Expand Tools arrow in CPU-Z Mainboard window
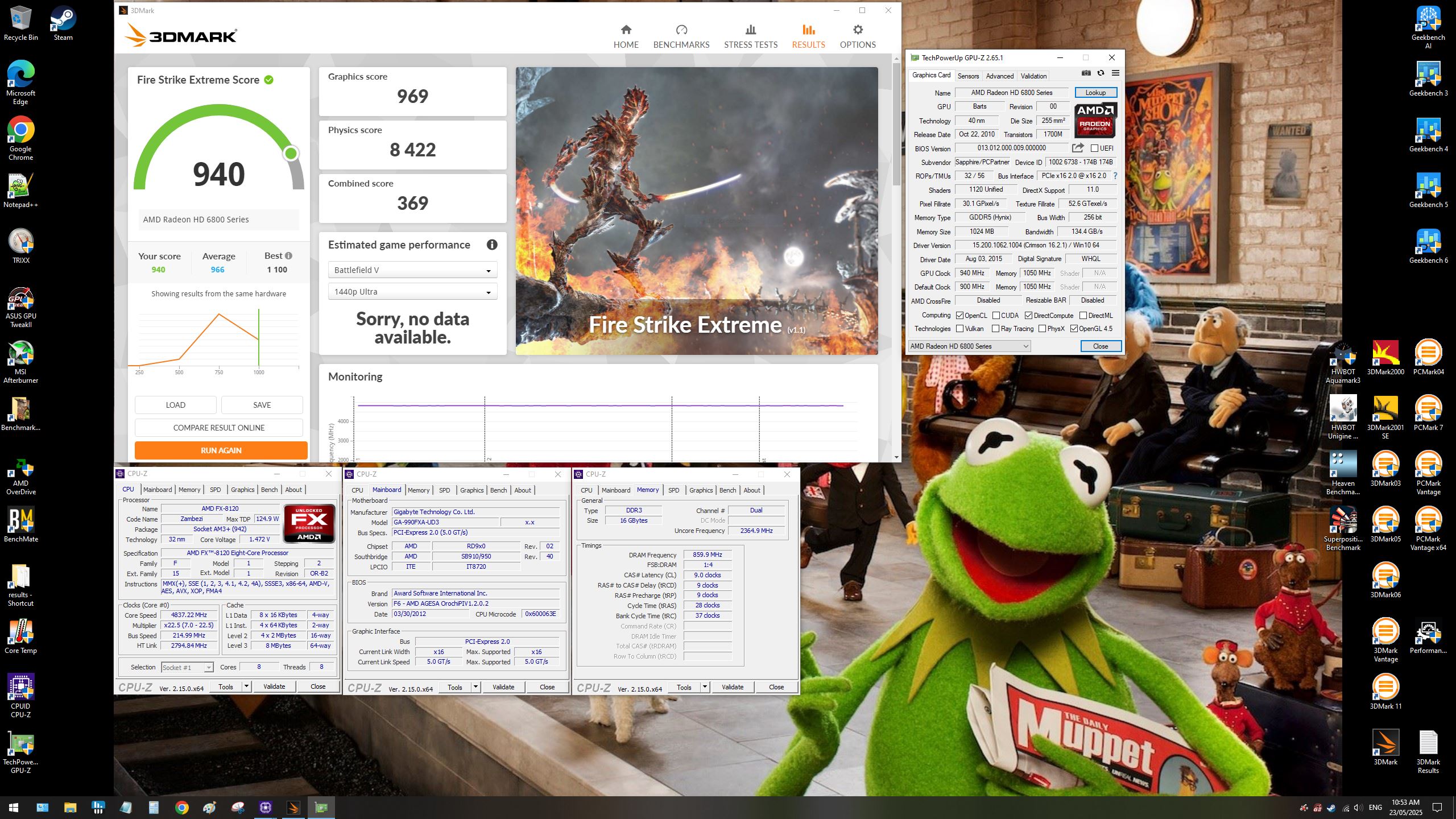 [475, 687]
